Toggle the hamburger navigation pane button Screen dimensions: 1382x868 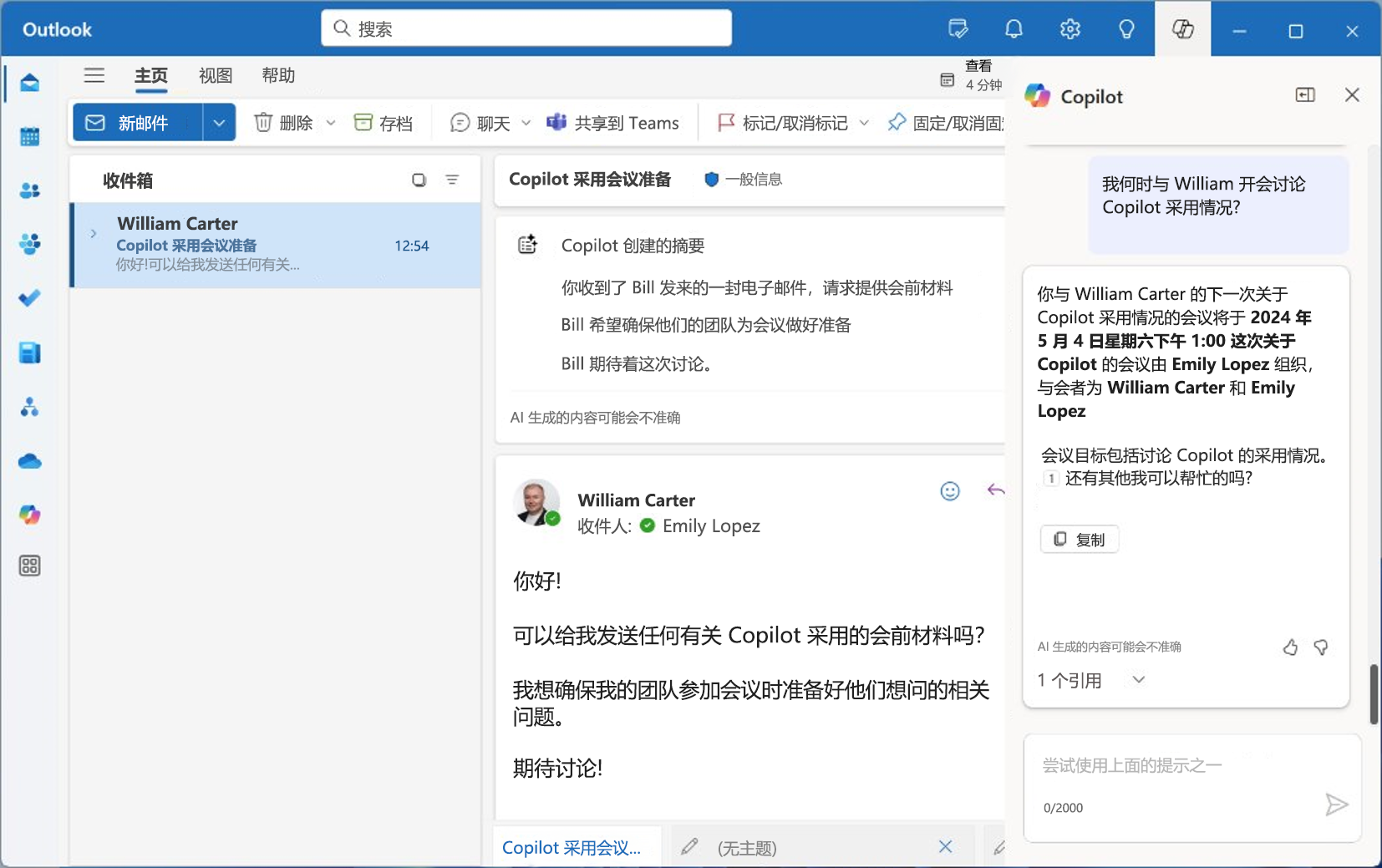point(94,75)
